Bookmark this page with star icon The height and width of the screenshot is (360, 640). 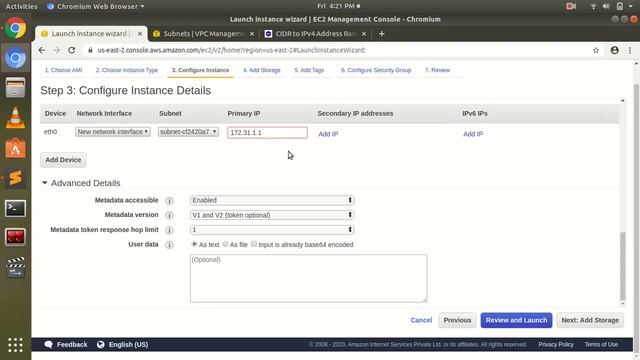tap(596, 50)
